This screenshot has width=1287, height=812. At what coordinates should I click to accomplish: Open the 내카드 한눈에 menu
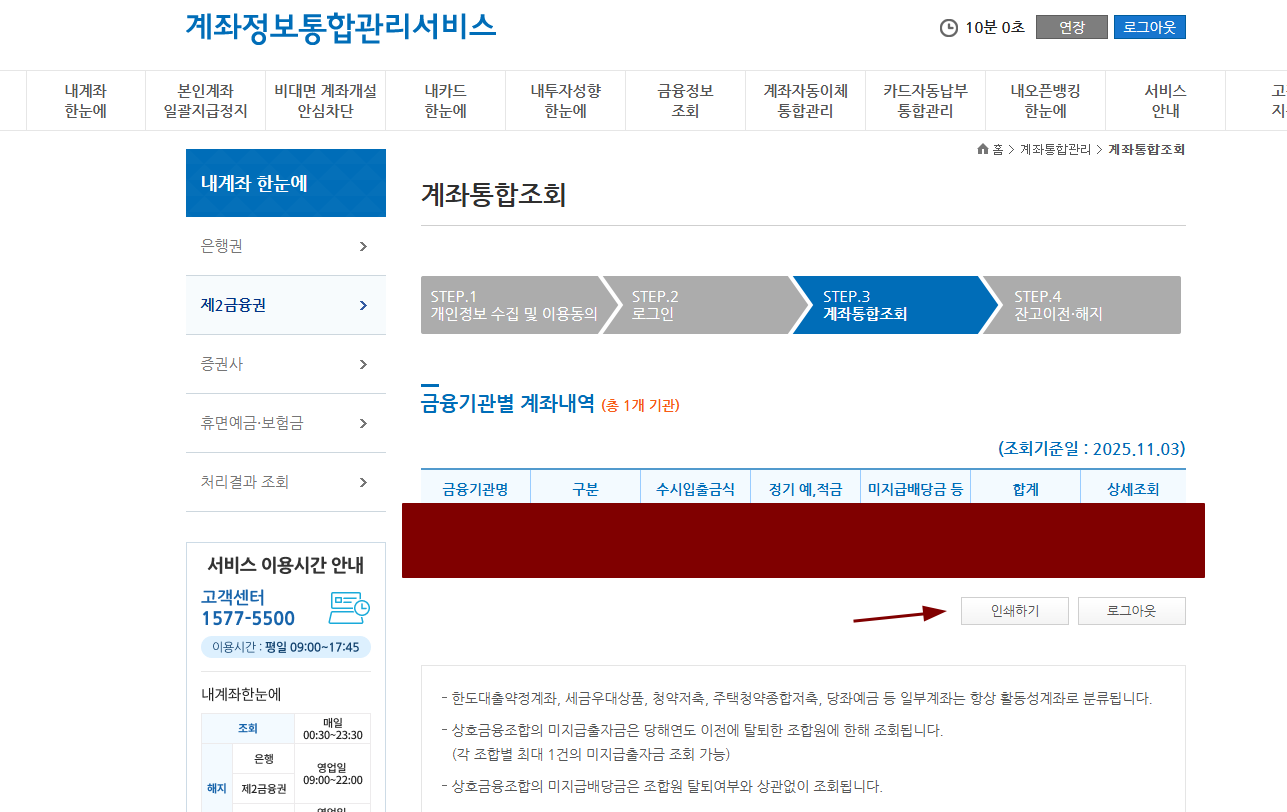[x=445, y=100]
